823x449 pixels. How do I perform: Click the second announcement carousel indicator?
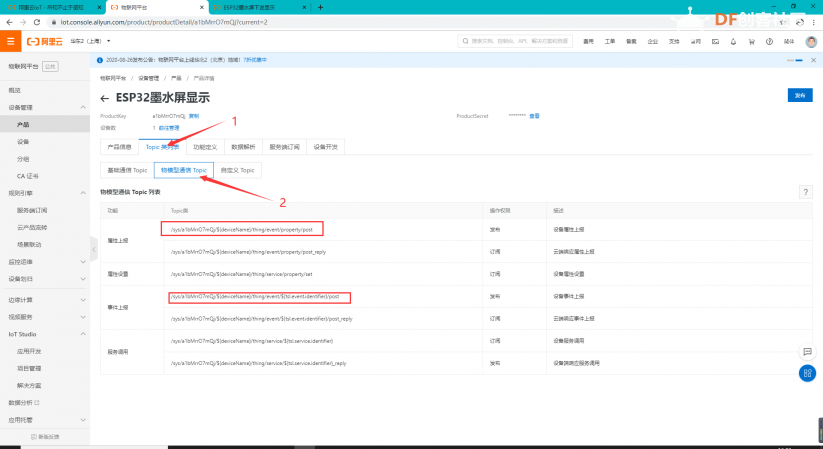click(799, 60)
